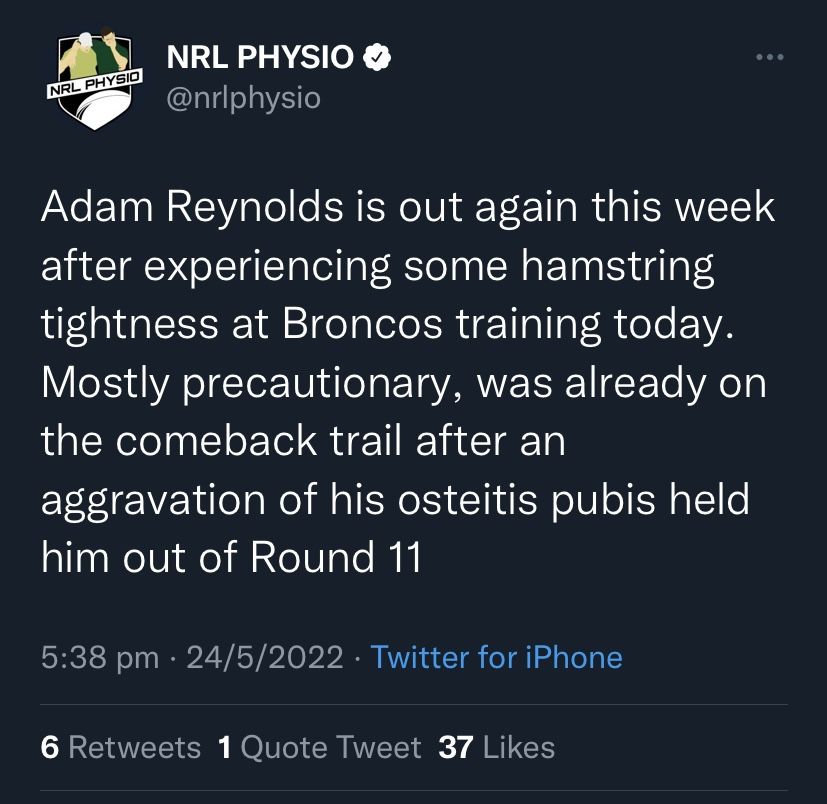The width and height of the screenshot is (827, 804).
Task: Open the NRL Physio profile avatar
Action: coord(94,78)
